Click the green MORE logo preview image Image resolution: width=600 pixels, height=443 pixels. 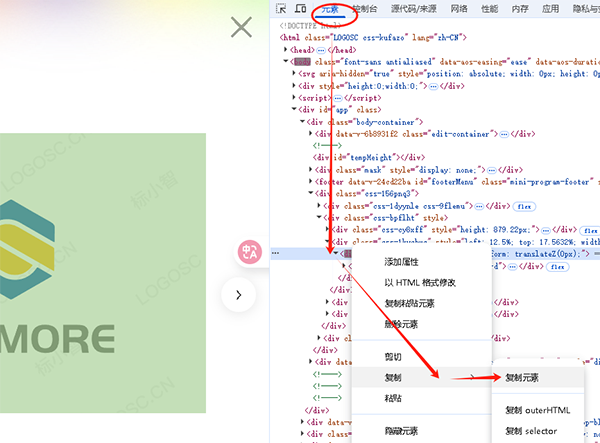tap(103, 273)
